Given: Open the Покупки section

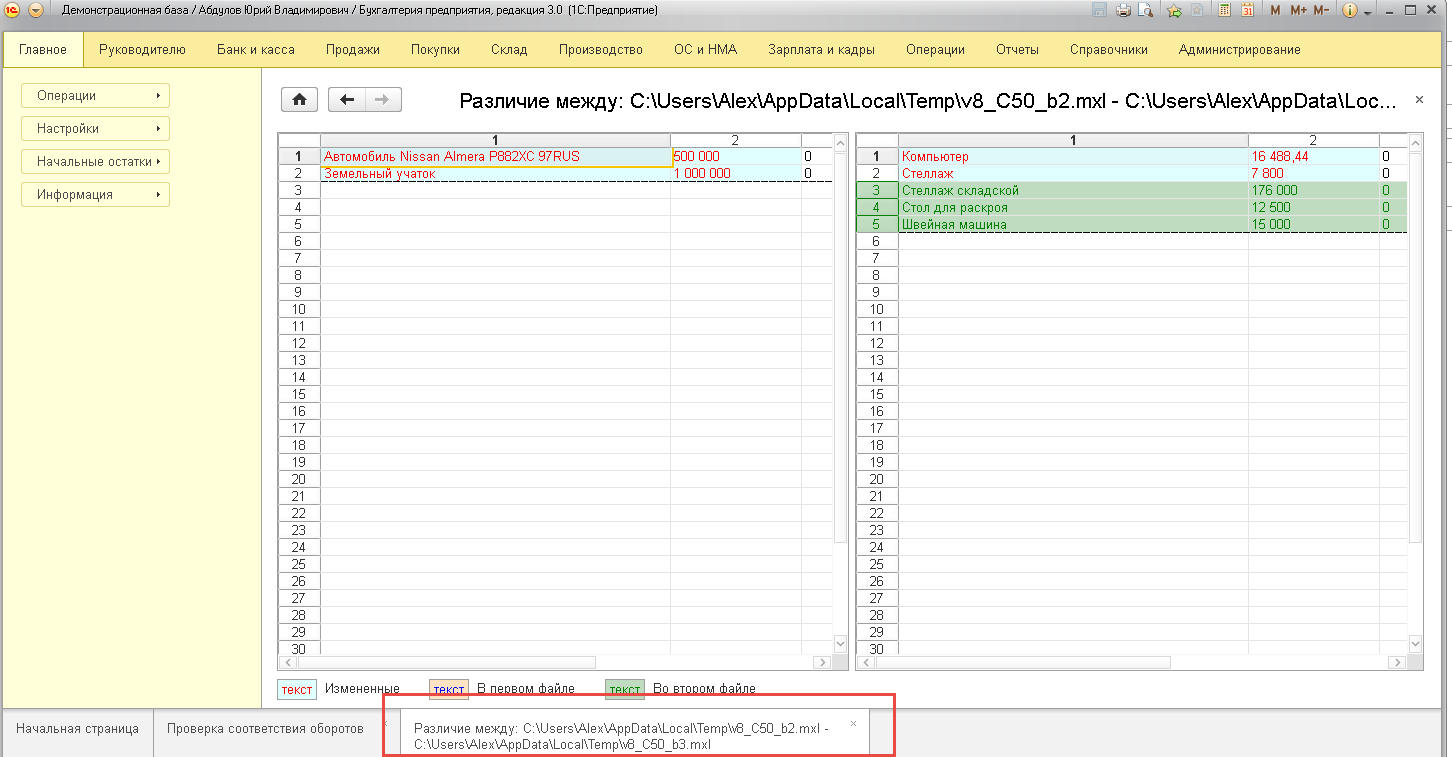Looking at the screenshot, I should 435,49.
